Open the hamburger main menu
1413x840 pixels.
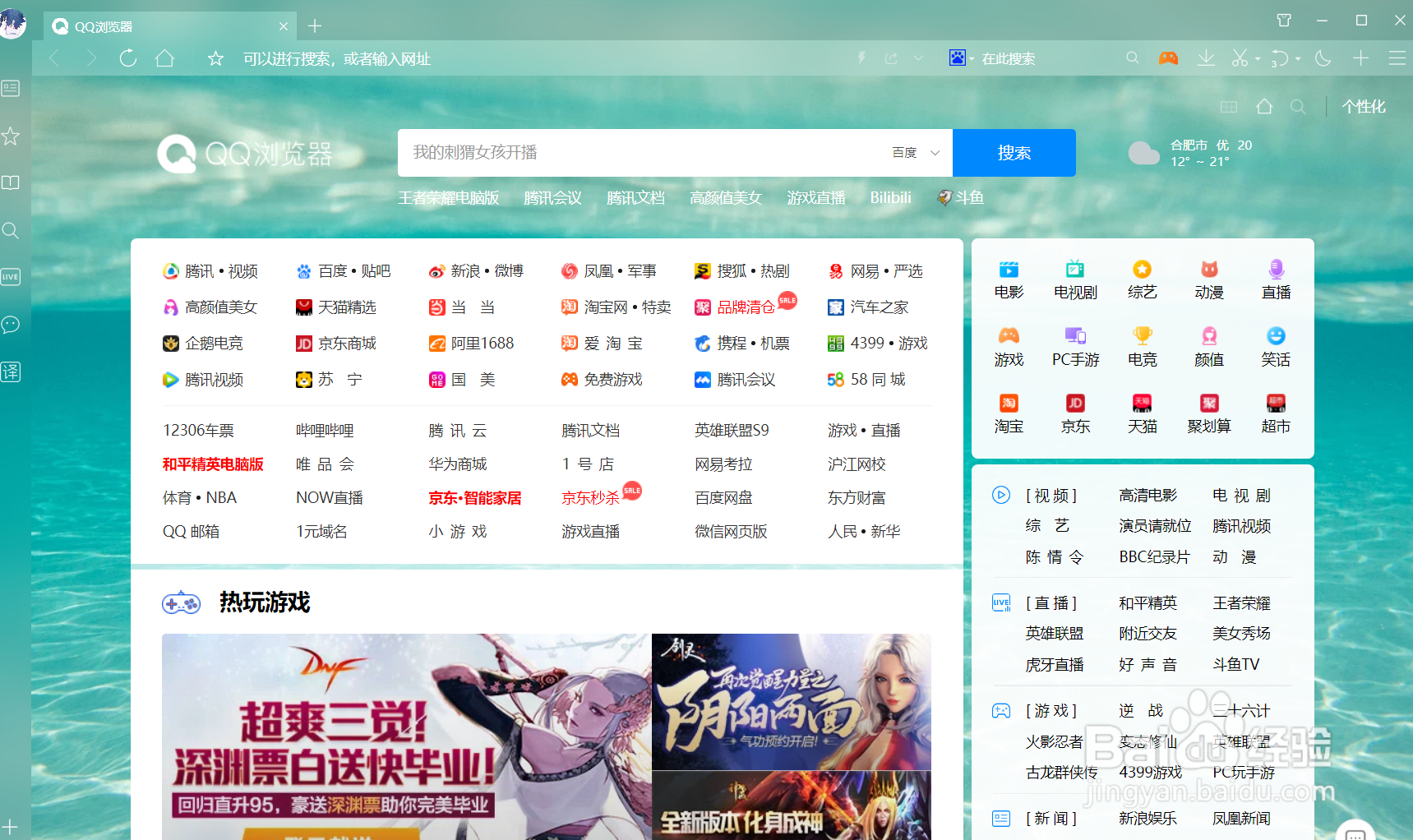[1397, 58]
